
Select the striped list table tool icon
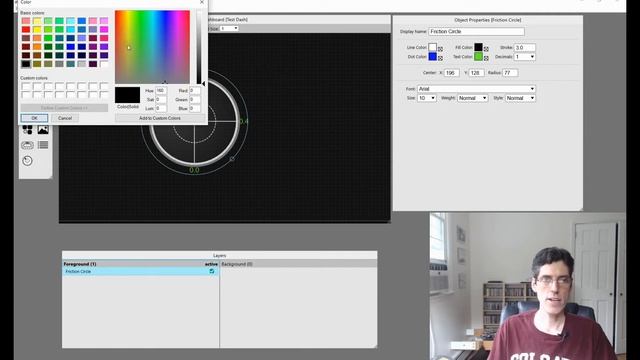pos(43,145)
